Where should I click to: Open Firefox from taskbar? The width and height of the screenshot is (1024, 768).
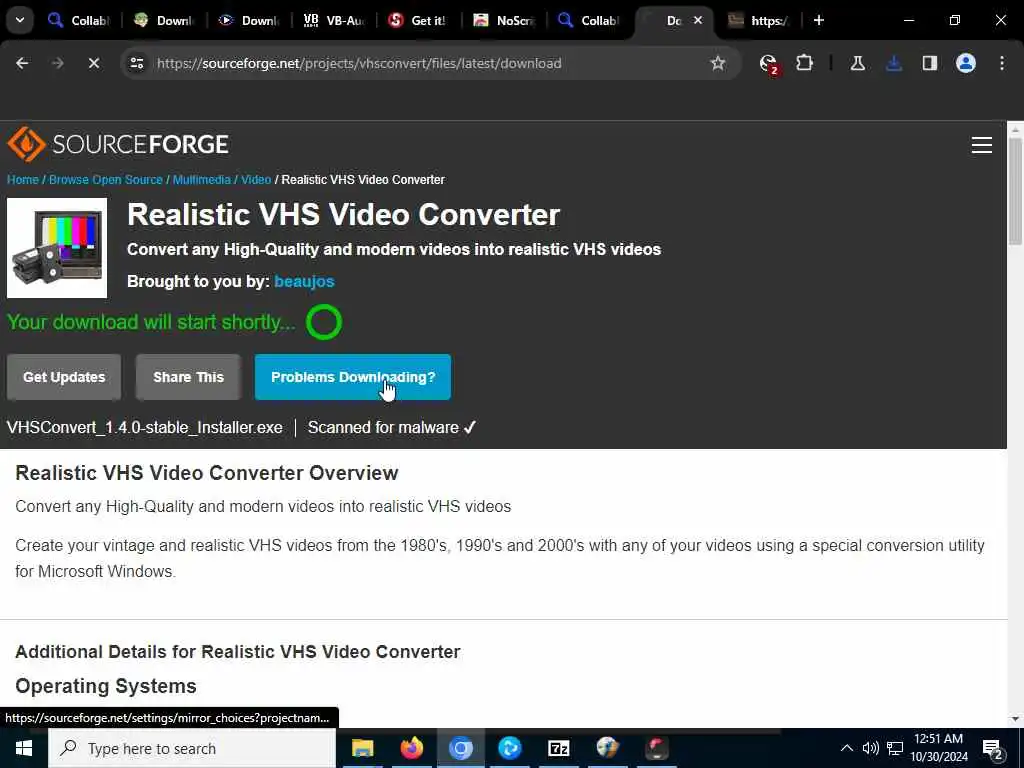coord(411,748)
